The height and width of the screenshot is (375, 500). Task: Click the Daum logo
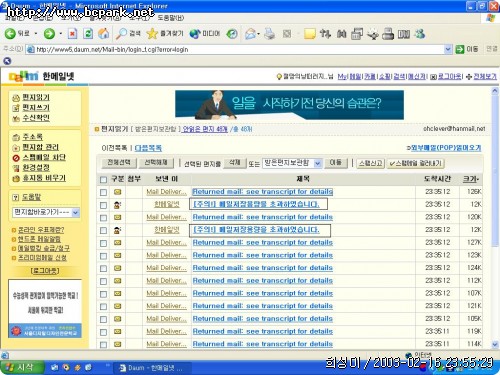23,77
